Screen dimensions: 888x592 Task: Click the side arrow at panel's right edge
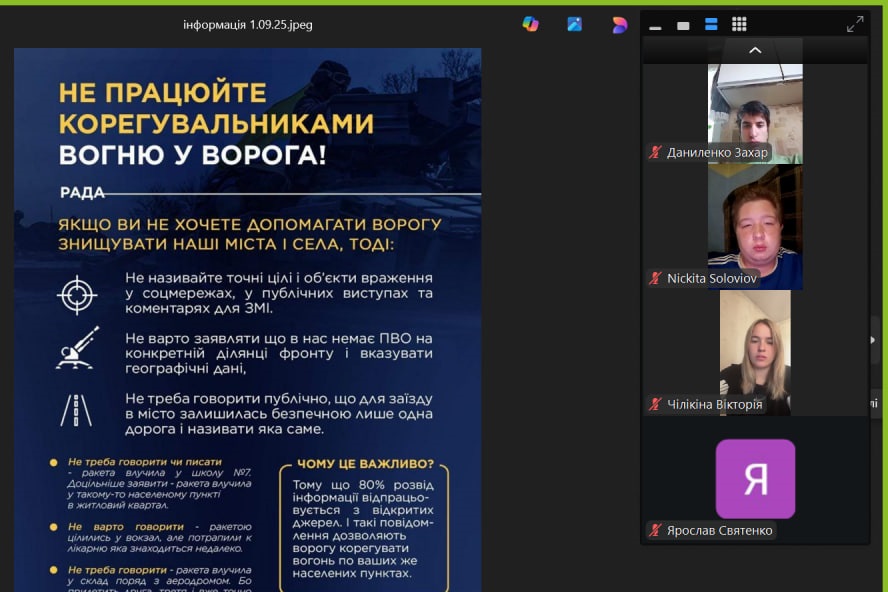[872, 340]
